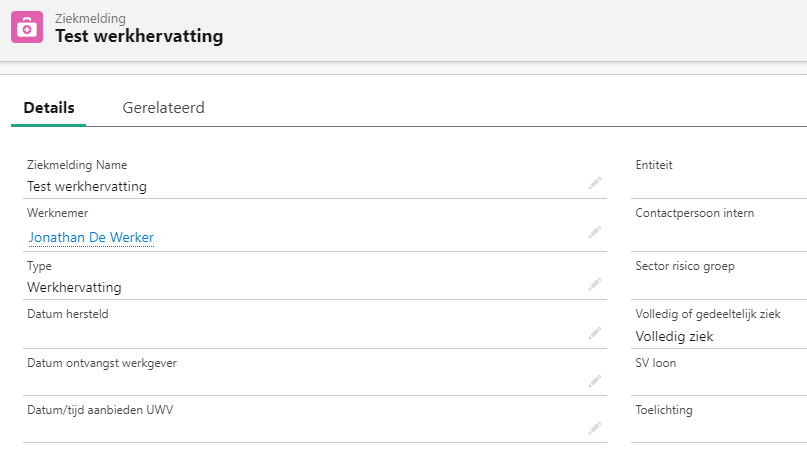The image size is (807, 450).
Task: Click the empty Datum hersteld value area
Action: [304, 334]
